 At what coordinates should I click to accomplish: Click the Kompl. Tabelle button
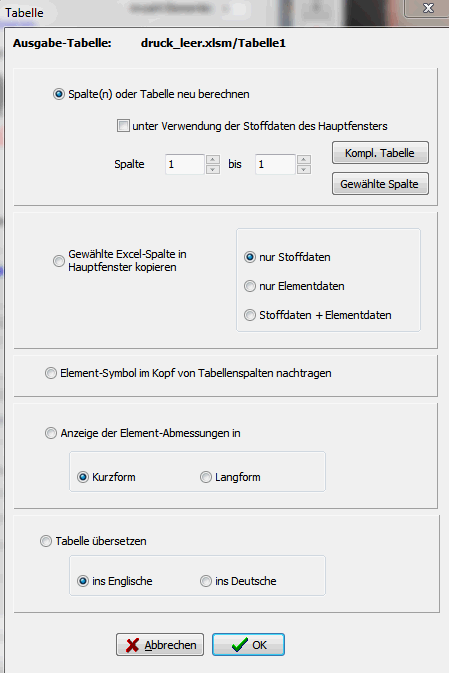pos(380,153)
